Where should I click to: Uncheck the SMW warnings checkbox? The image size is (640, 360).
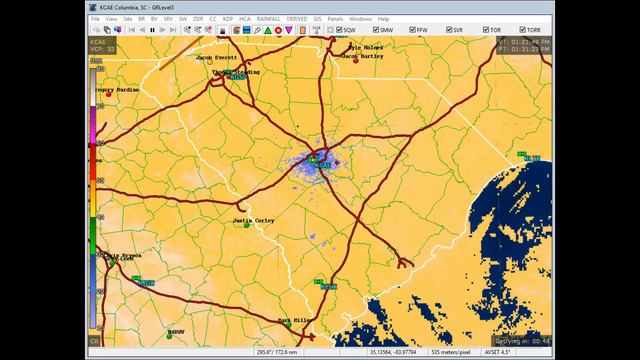[x=376, y=30]
